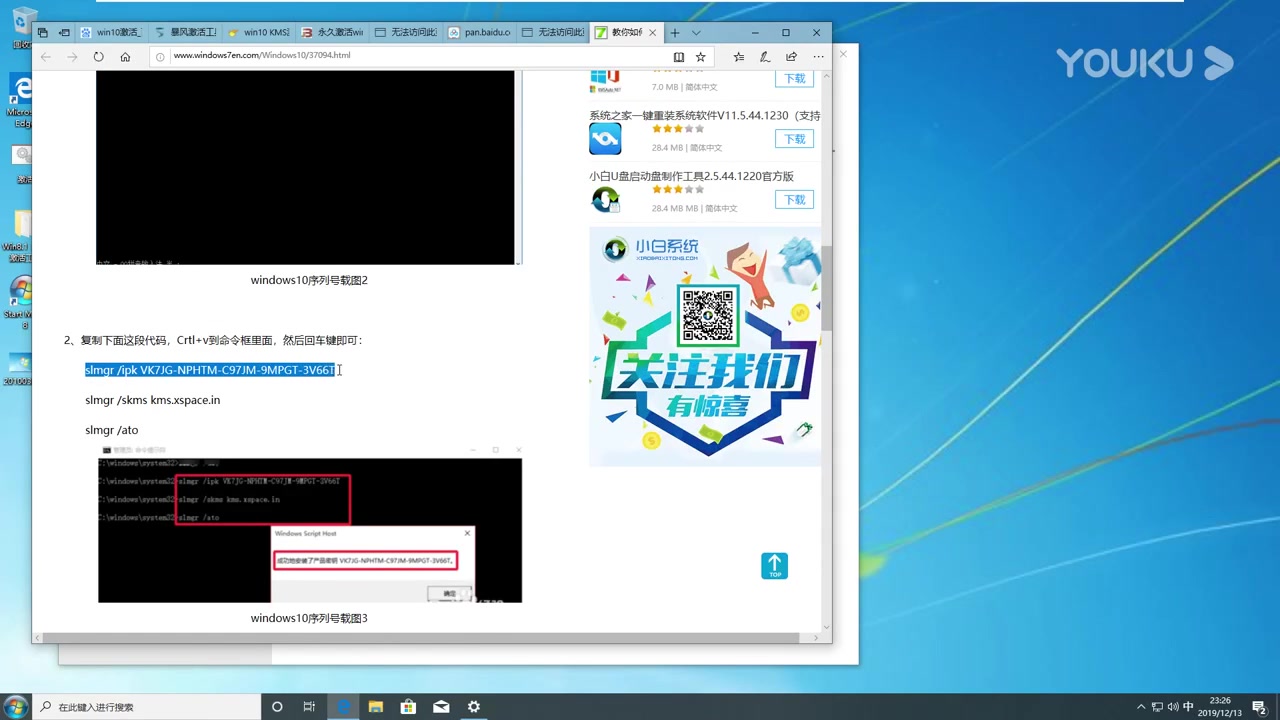Open the Mail app from taskbar
Viewport: 1280px width, 720px height.
click(x=441, y=707)
